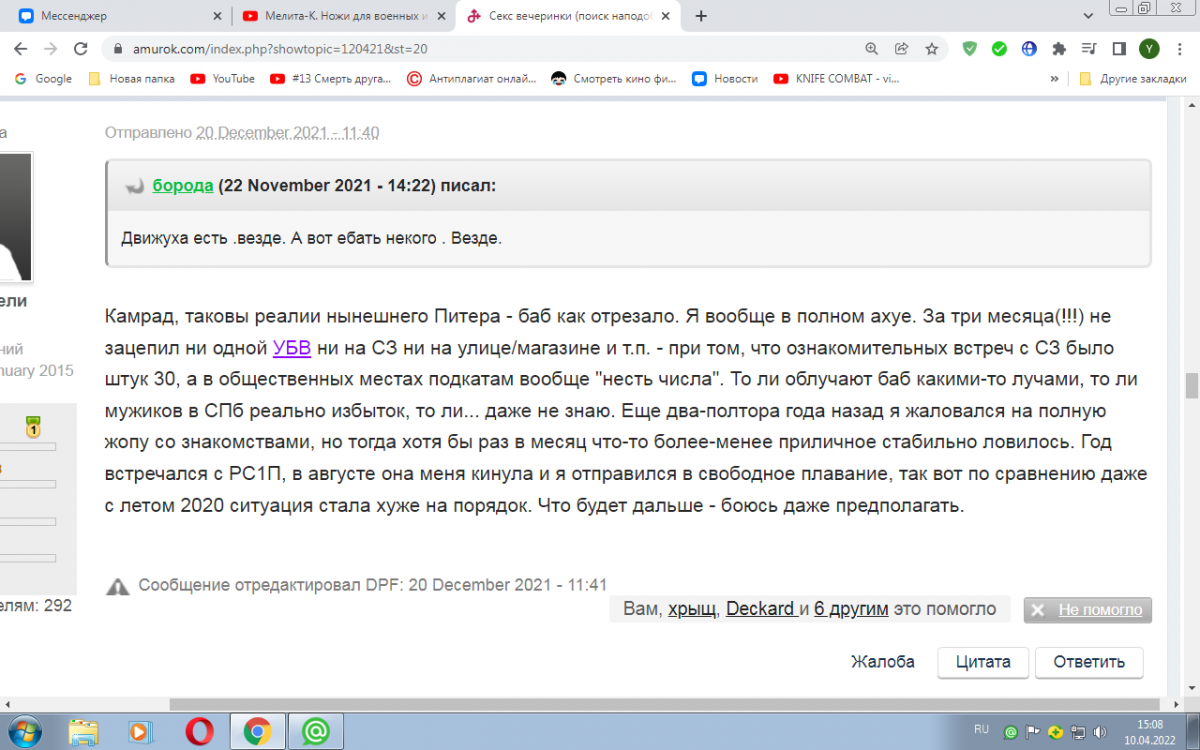Screen dimensions: 1200x750
Task: Click the address bar URL field
Action: point(480,48)
